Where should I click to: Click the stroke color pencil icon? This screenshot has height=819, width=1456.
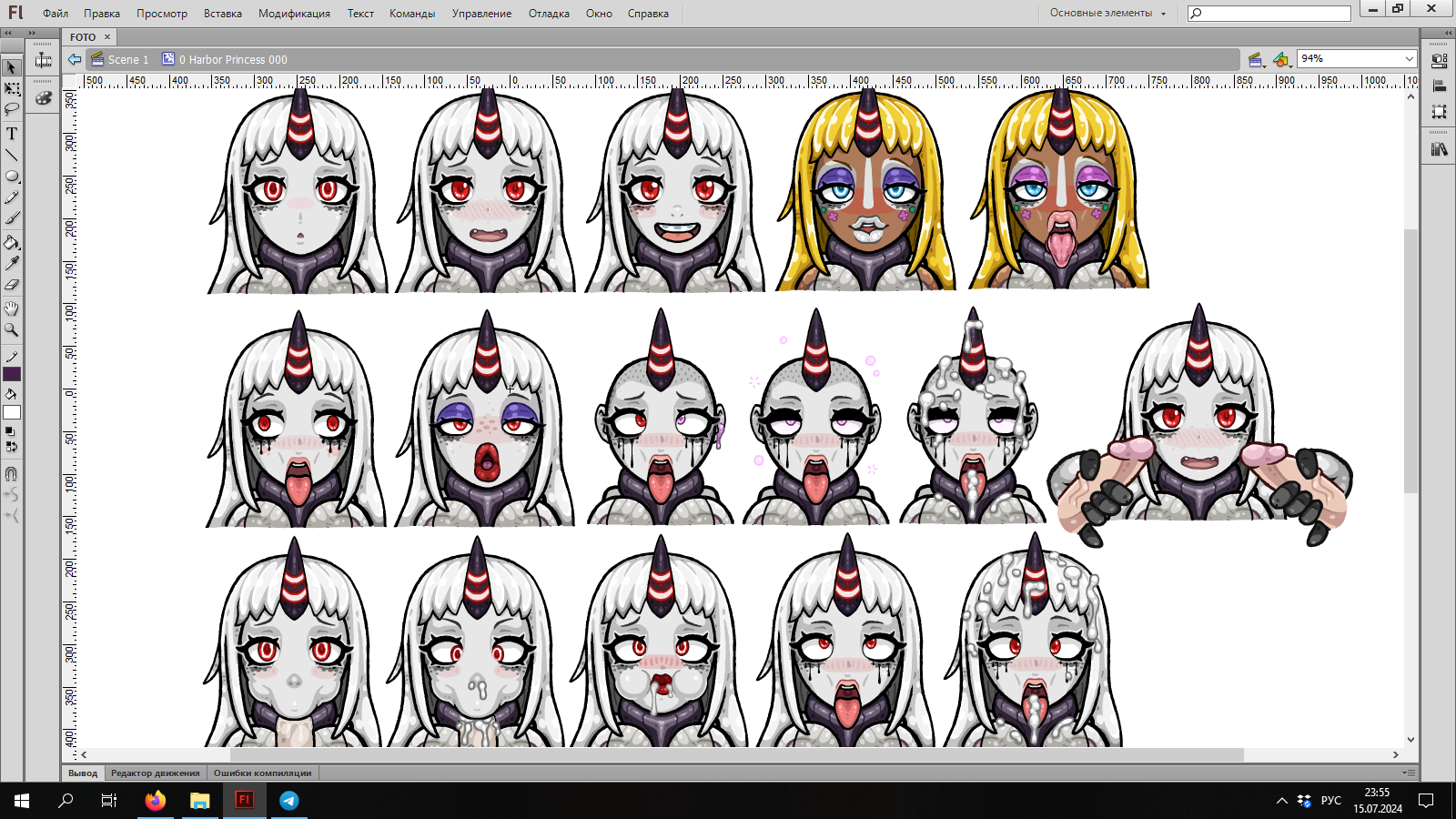pyautogui.click(x=12, y=357)
